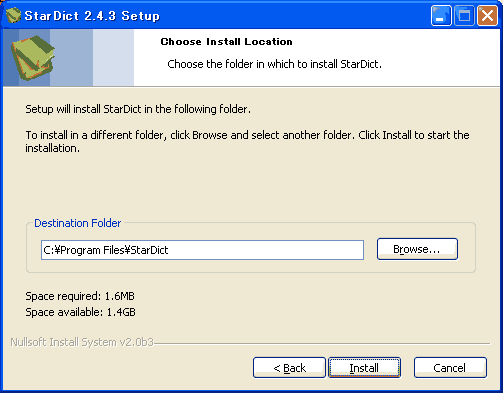Start installation with the Install button
Screen dimensions: 503x393
pos(364,368)
